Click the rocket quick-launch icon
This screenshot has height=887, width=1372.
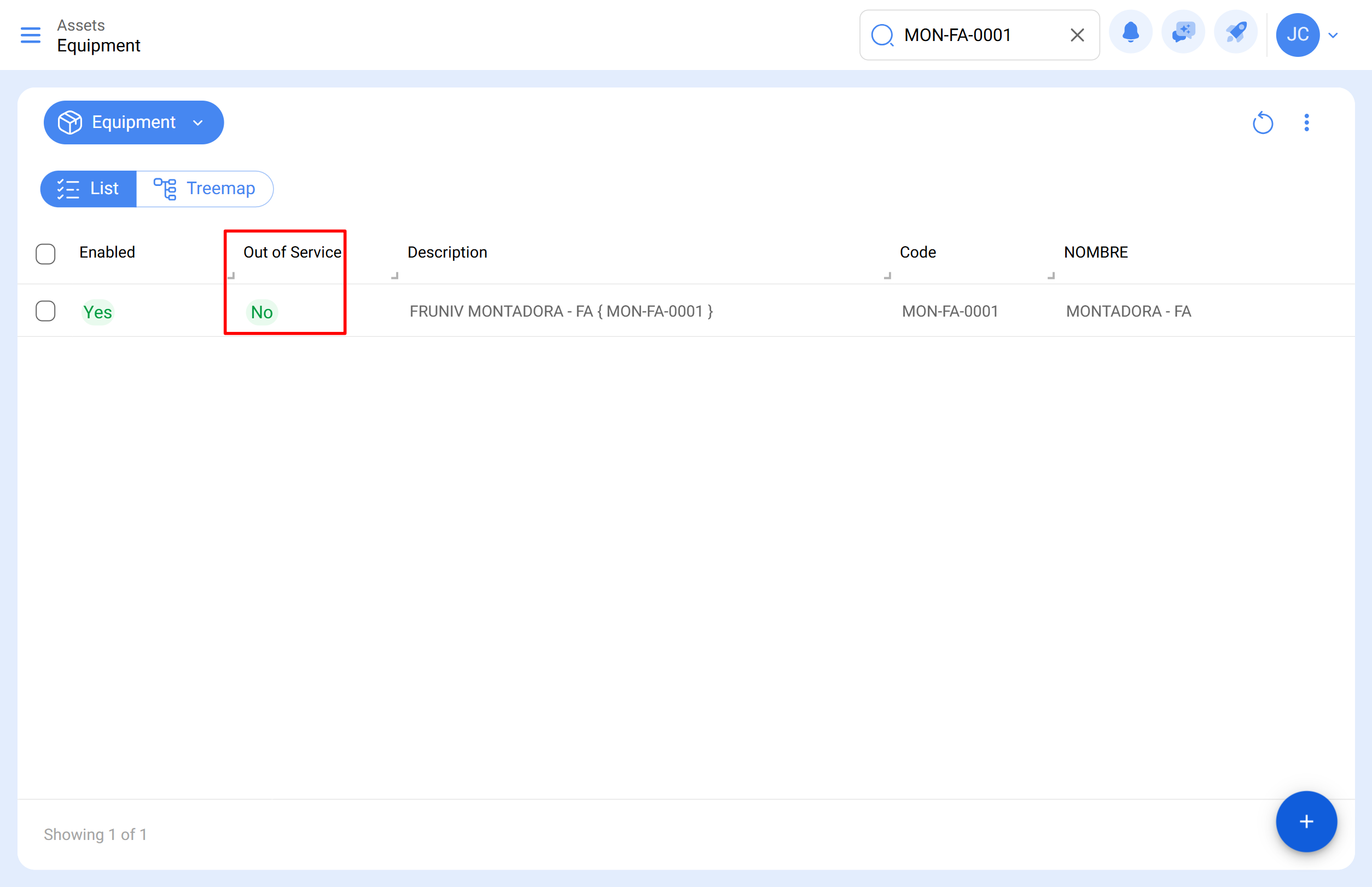pyautogui.click(x=1235, y=33)
